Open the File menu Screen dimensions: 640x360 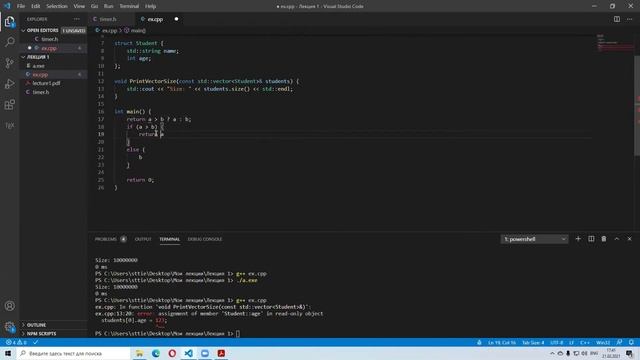coord(21,6)
